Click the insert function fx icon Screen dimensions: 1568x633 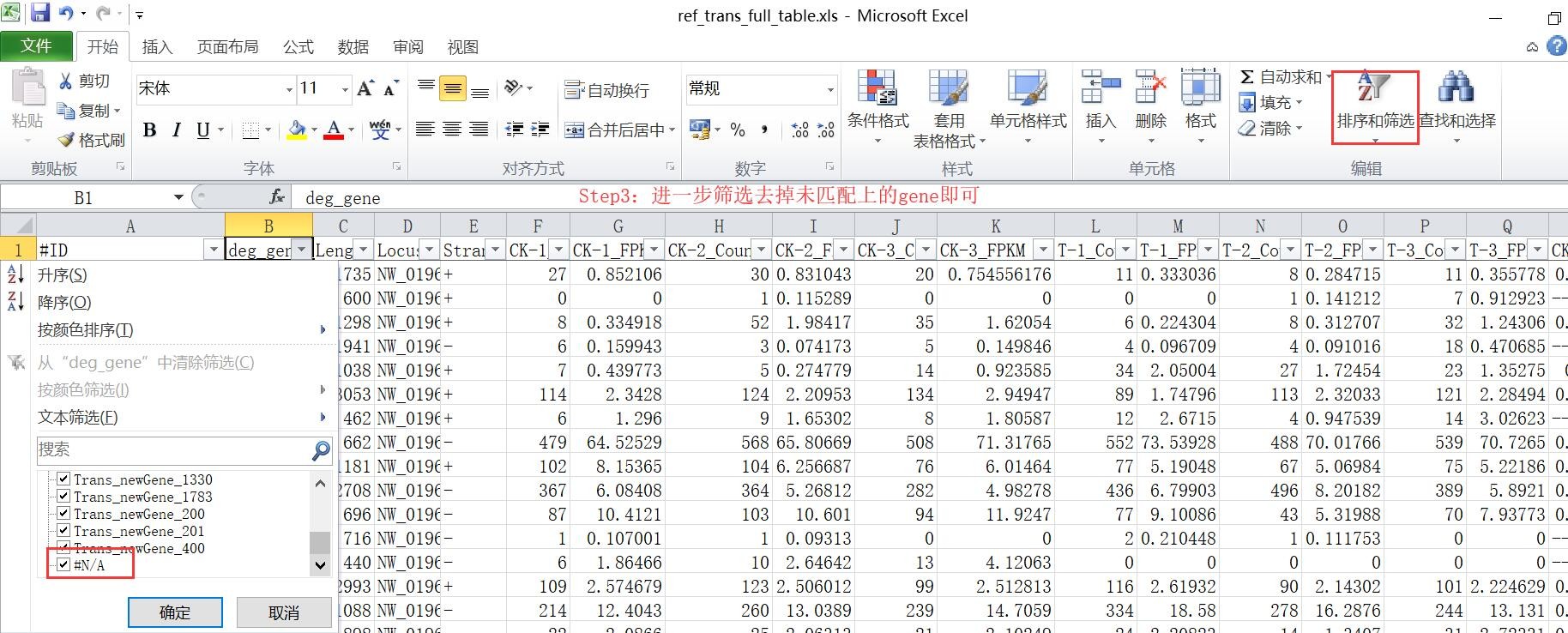tap(276, 197)
